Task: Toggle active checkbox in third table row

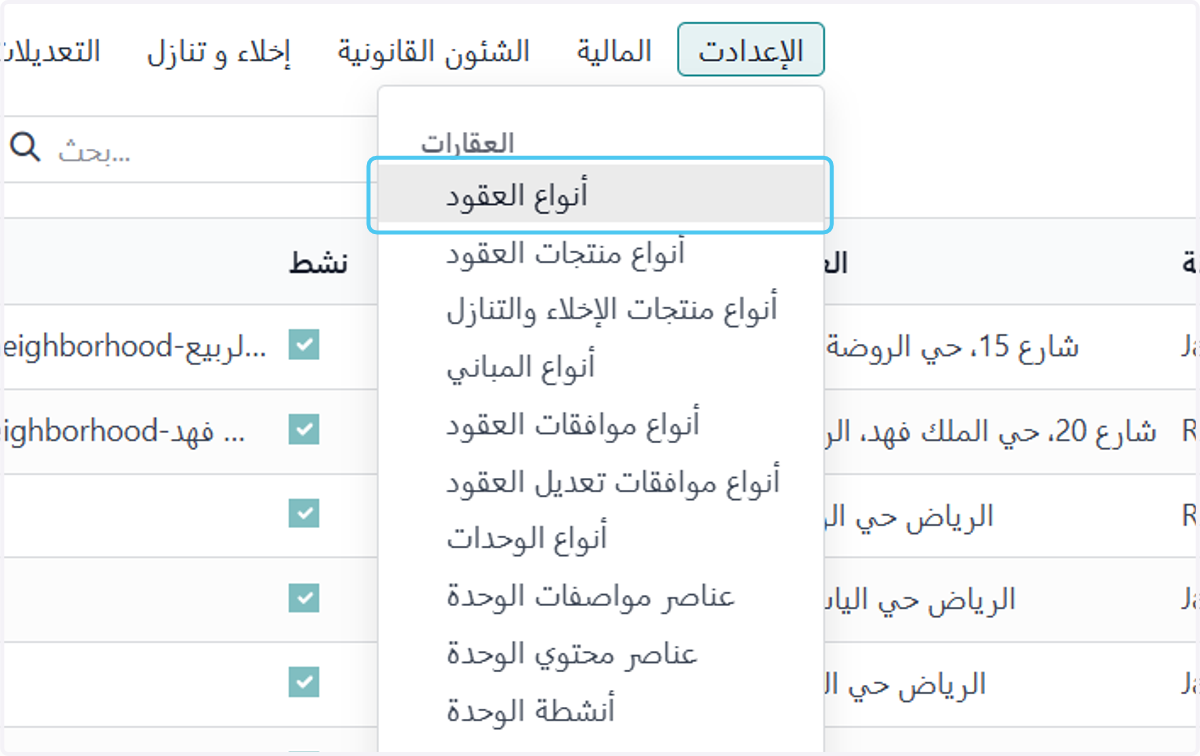Action: point(304,513)
